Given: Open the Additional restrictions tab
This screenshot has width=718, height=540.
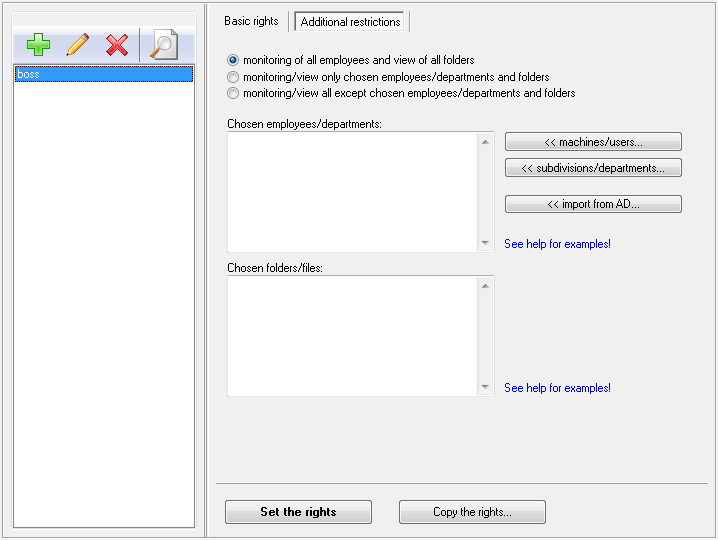Looking at the screenshot, I should tap(350, 22).
